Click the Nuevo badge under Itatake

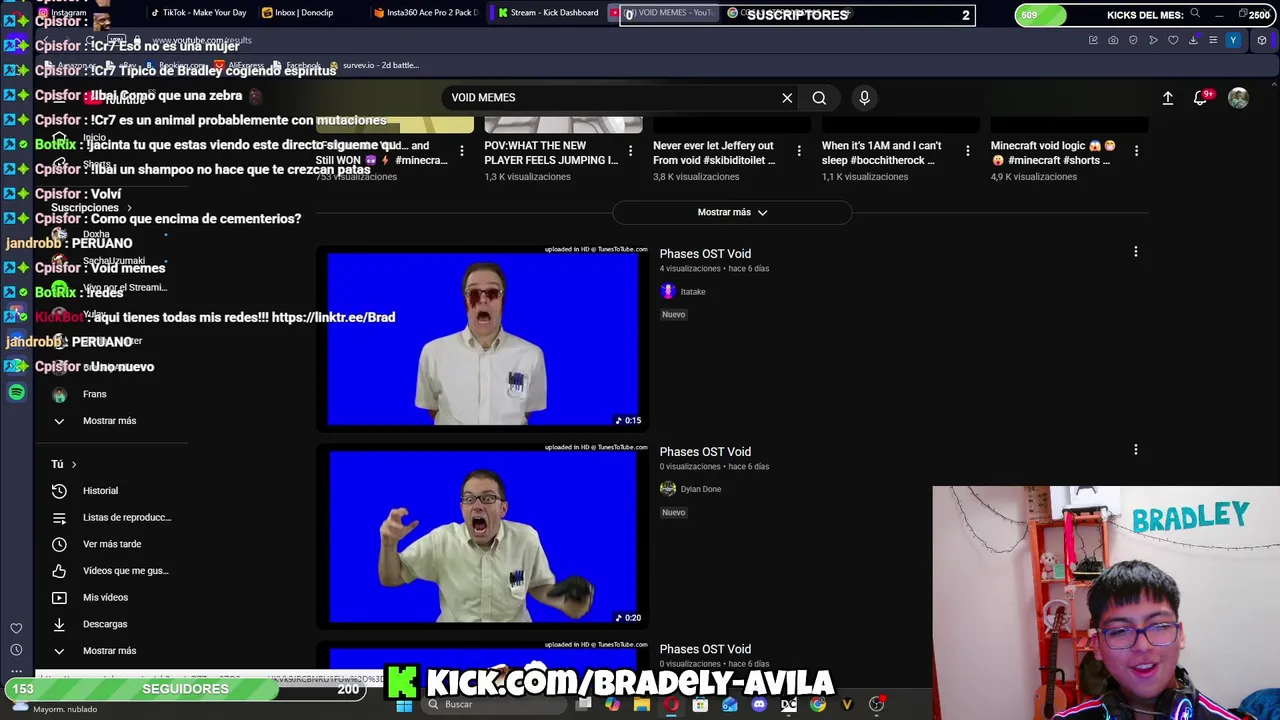673,315
